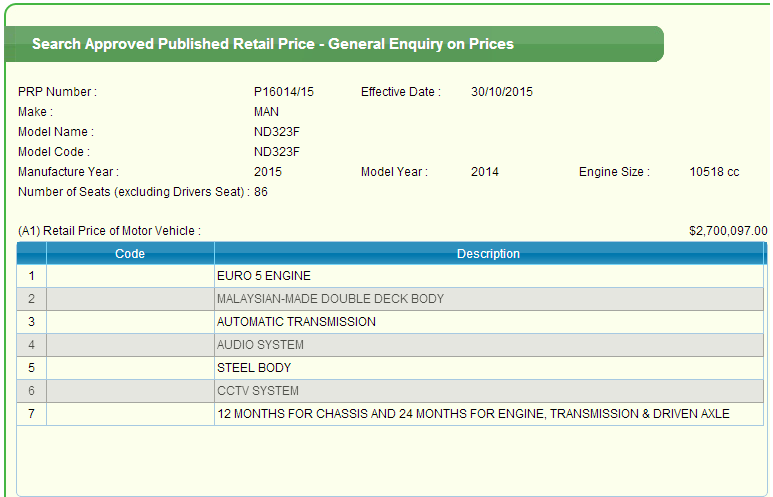Image resolution: width=773 pixels, height=497 pixels.
Task: Click the Search Approved Published Retail Price heading
Action: [x=273, y=44]
